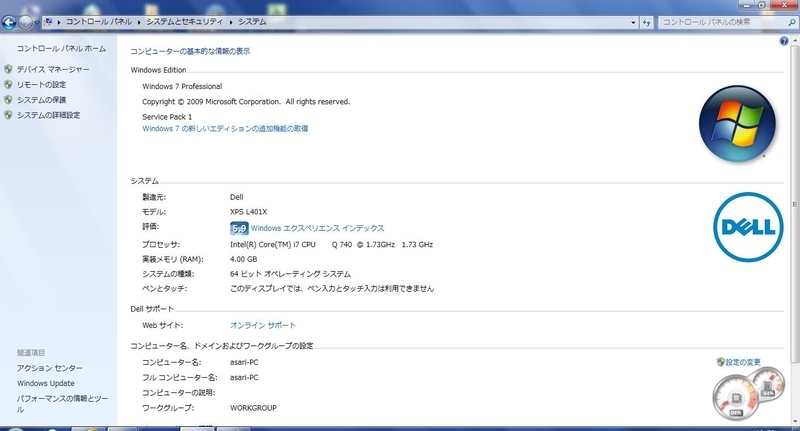This screenshot has height=431, width=800.
Task: Select コントロール パネル breadcrumb
Action: [x=98, y=22]
